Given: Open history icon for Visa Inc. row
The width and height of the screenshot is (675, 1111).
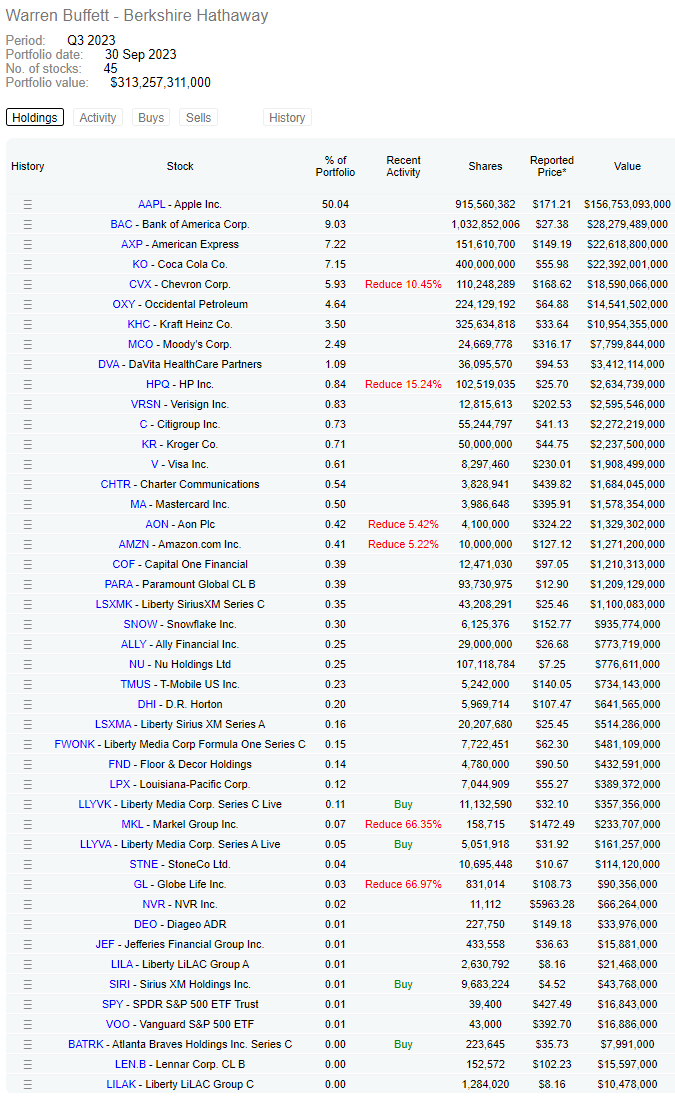Looking at the screenshot, I should tap(28, 465).
